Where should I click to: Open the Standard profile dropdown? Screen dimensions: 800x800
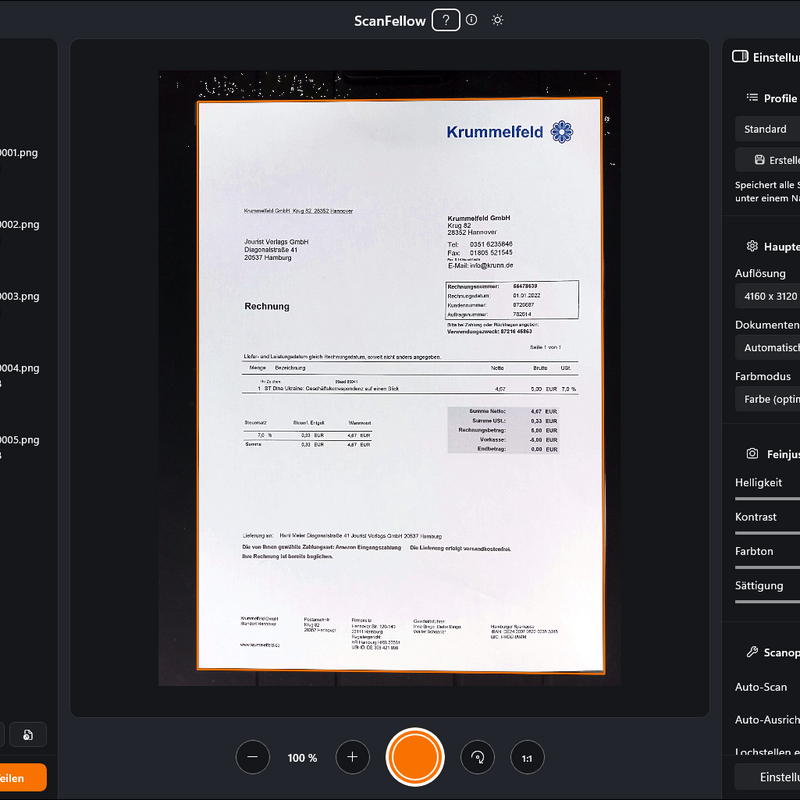pyautogui.click(x=767, y=129)
